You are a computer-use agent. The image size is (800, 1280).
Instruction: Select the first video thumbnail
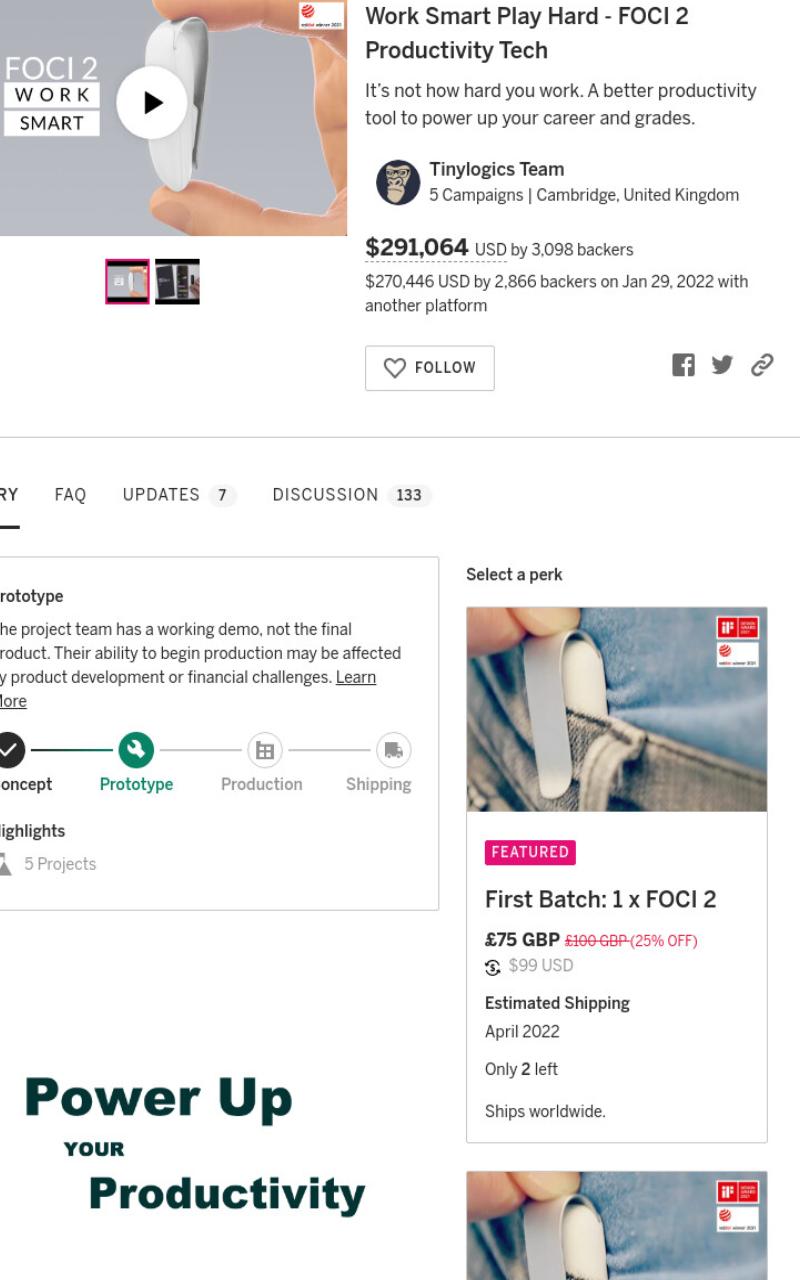point(127,282)
